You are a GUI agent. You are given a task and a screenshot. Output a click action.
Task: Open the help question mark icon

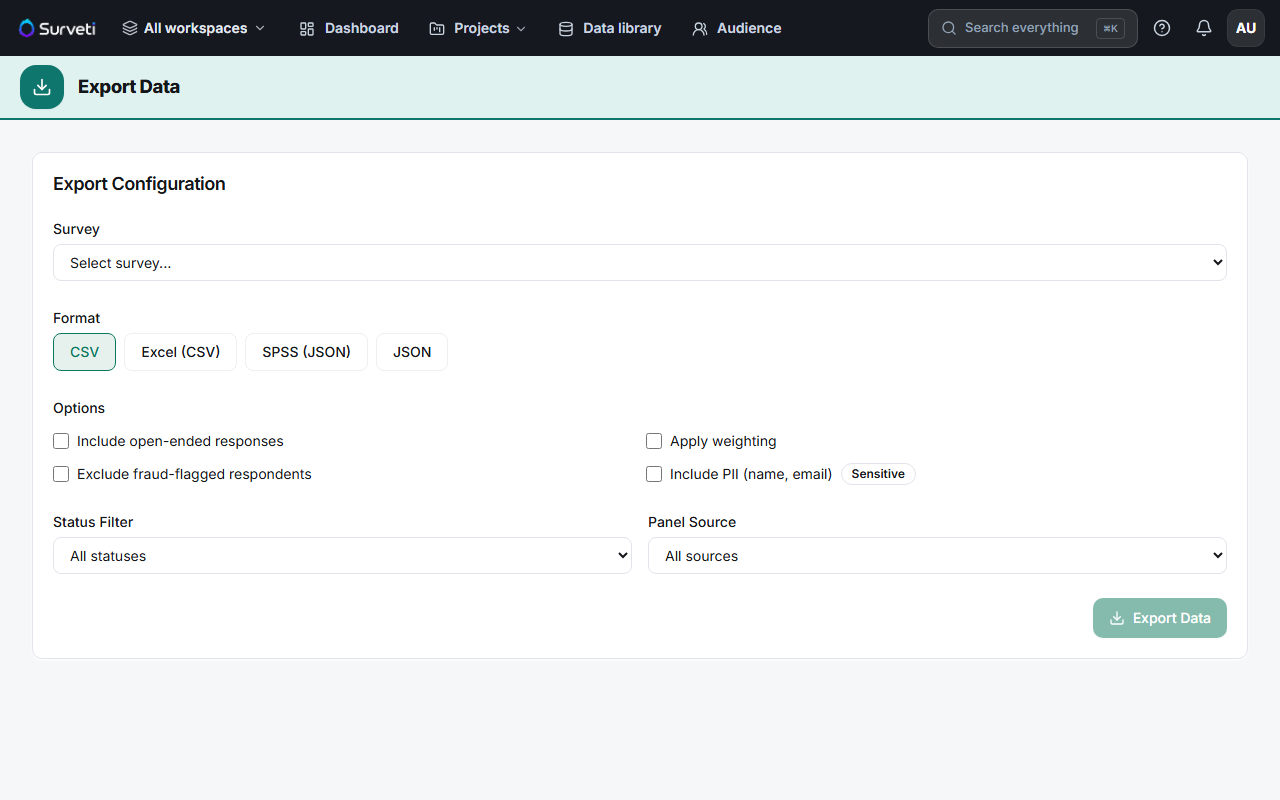tap(1162, 28)
